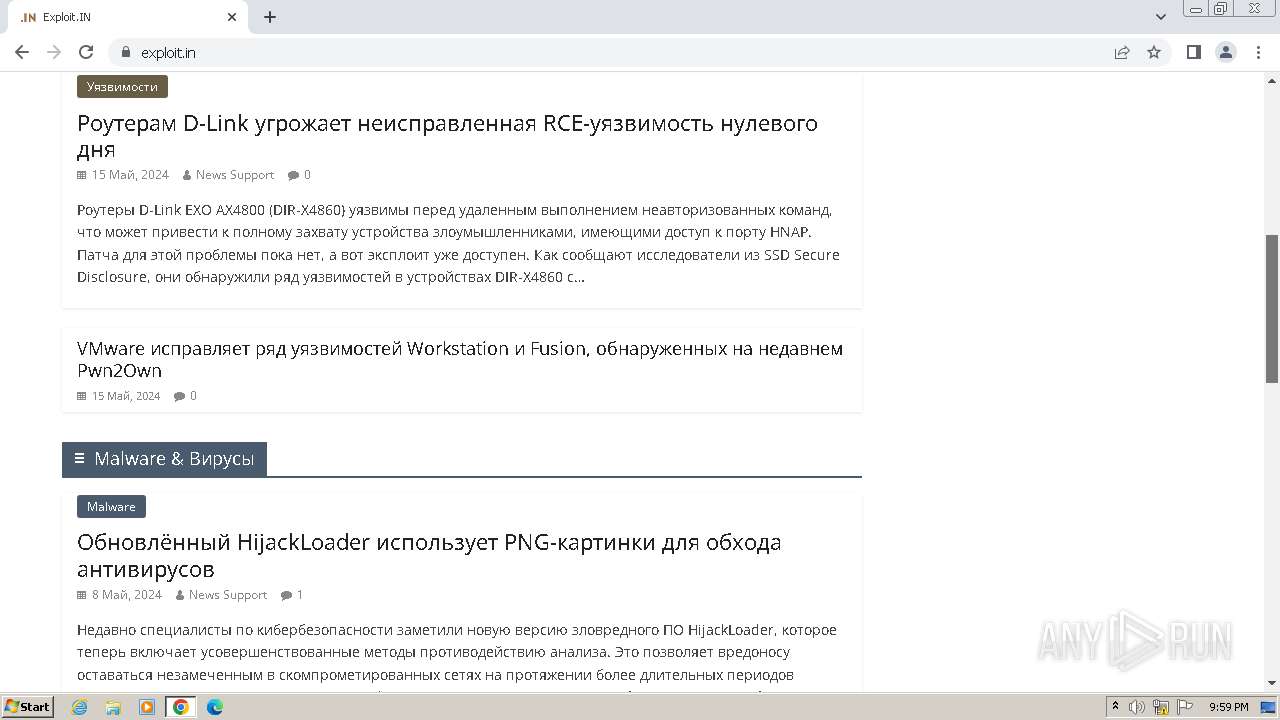Open a new browser tab
Viewport: 1280px width, 720px height.
pyautogui.click(x=270, y=17)
